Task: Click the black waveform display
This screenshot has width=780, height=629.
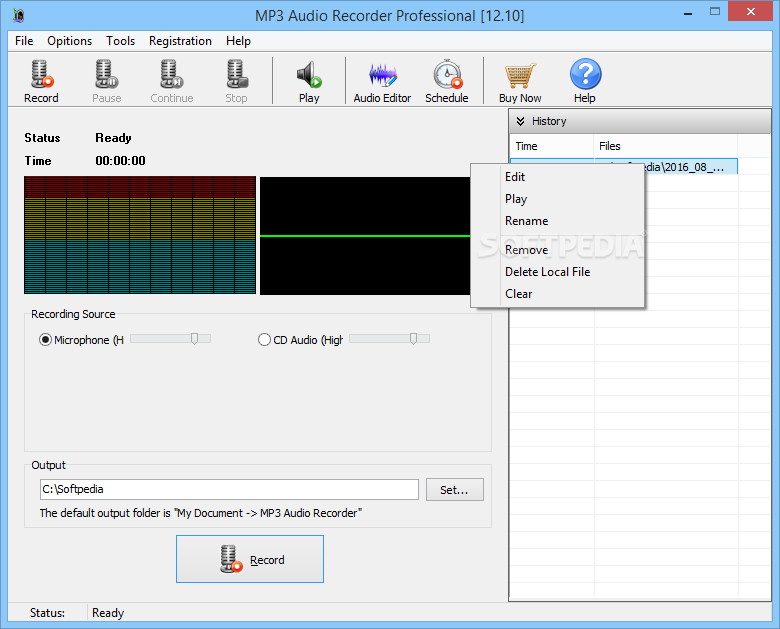Action: pyautogui.click(x=365, y=236)
